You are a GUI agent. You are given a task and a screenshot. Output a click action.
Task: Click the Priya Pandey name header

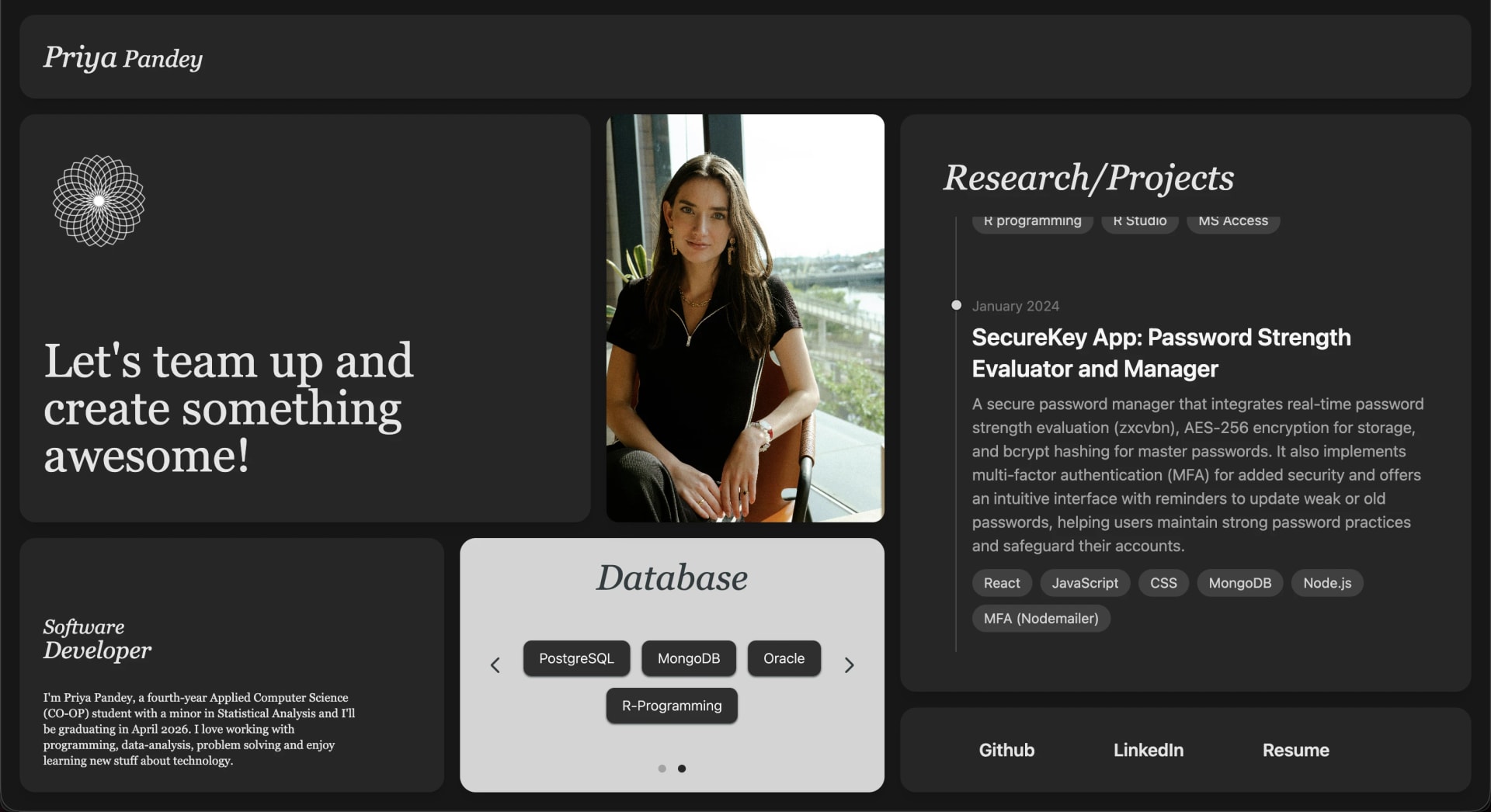coord(122,57)
